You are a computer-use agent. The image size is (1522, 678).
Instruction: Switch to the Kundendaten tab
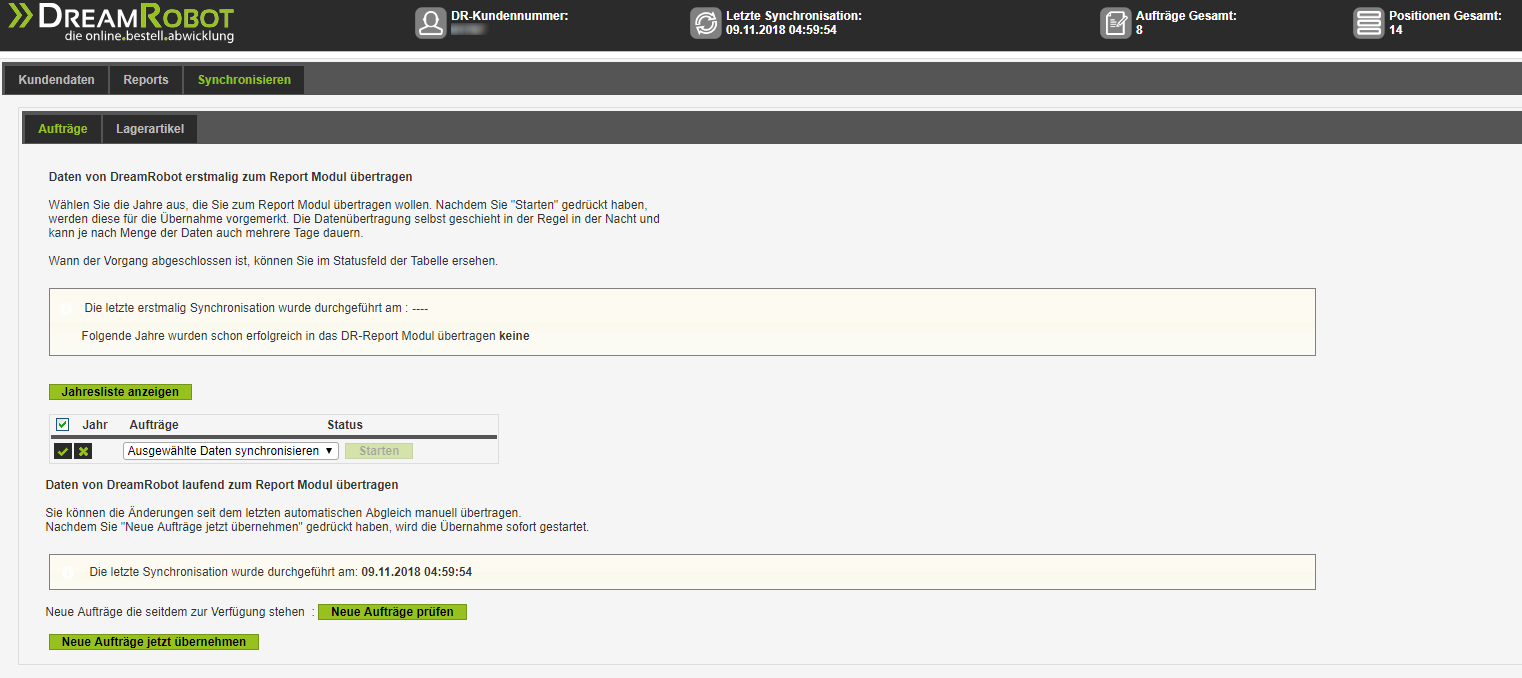(56, 80)
